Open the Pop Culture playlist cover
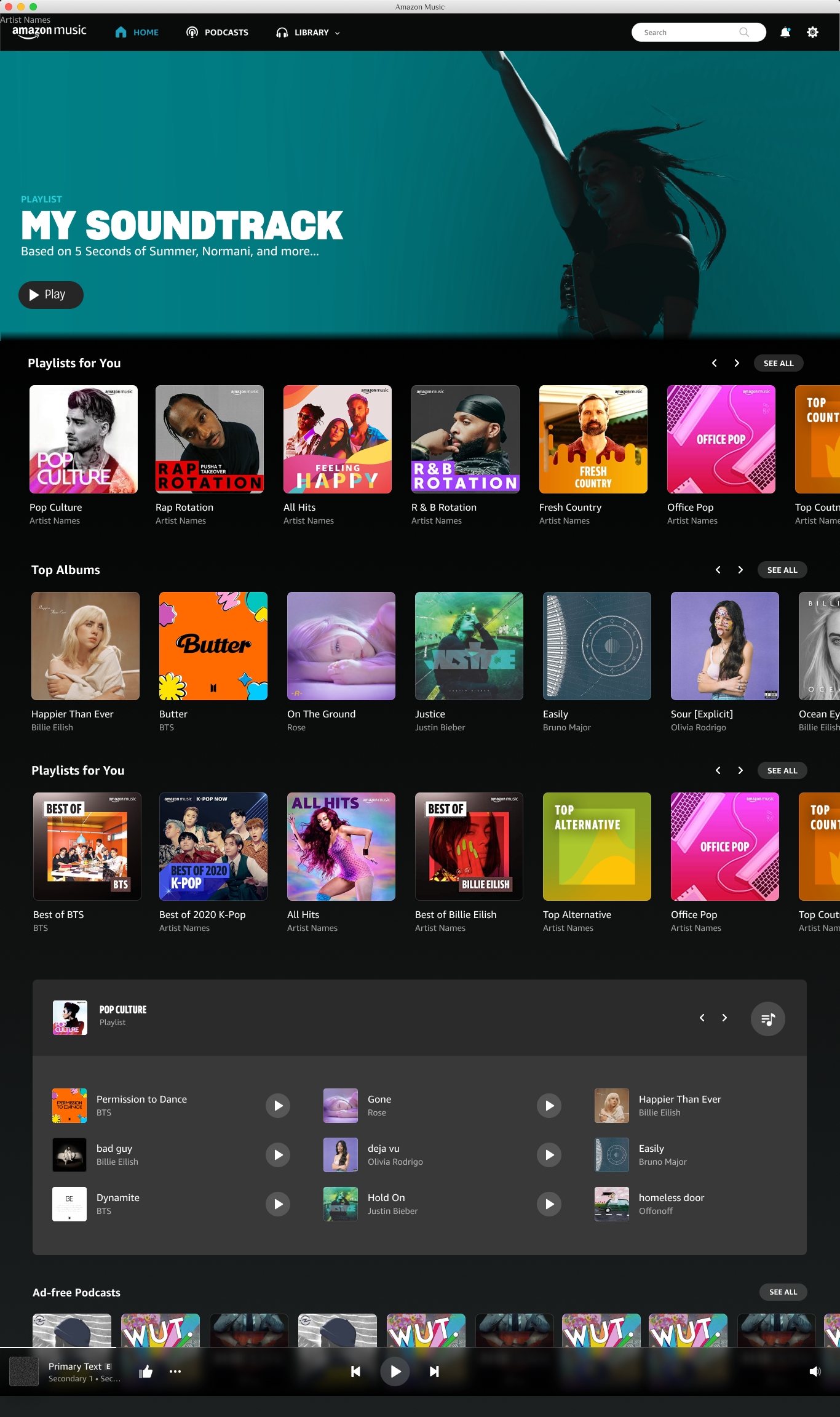The image size is (840, 1417). 84,439
